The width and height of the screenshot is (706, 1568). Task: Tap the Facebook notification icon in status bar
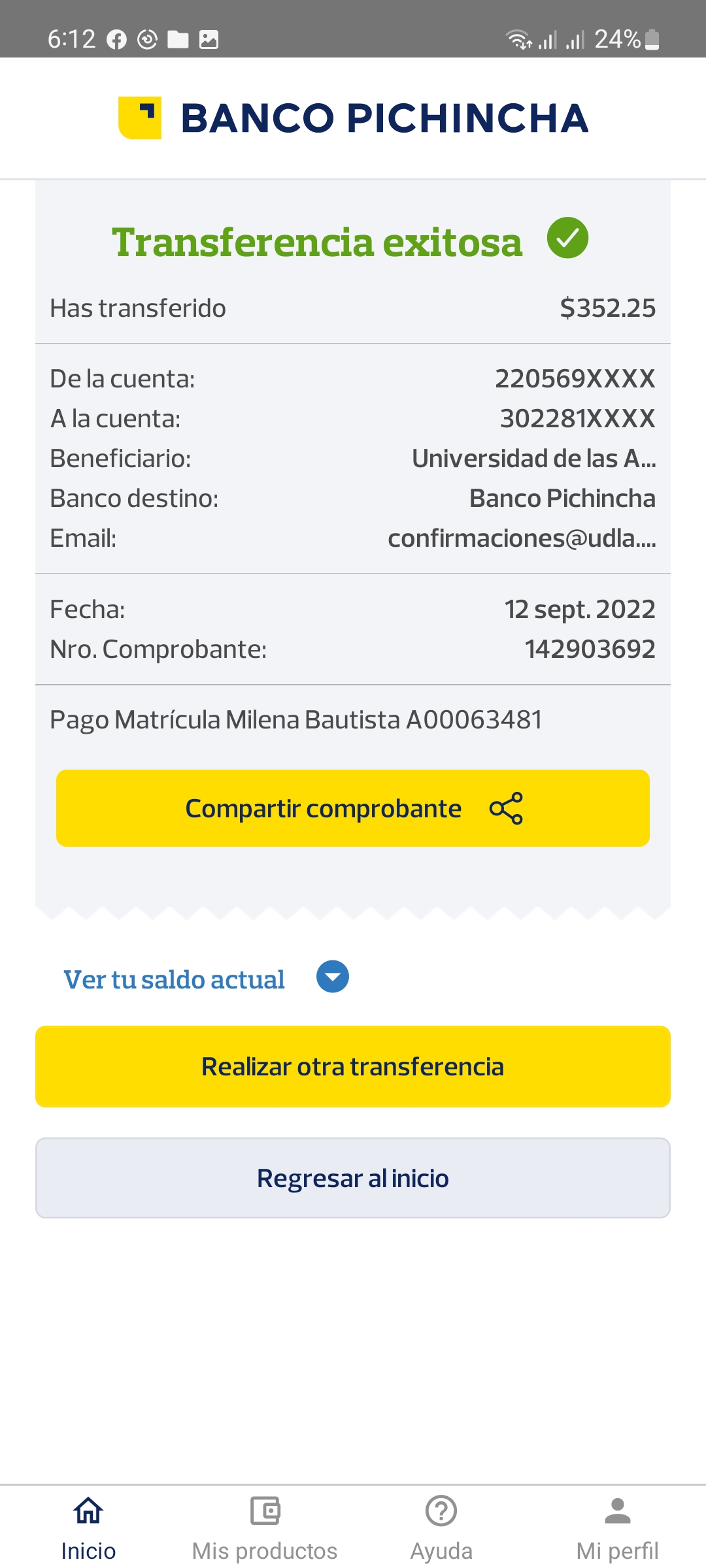point(116,40)
